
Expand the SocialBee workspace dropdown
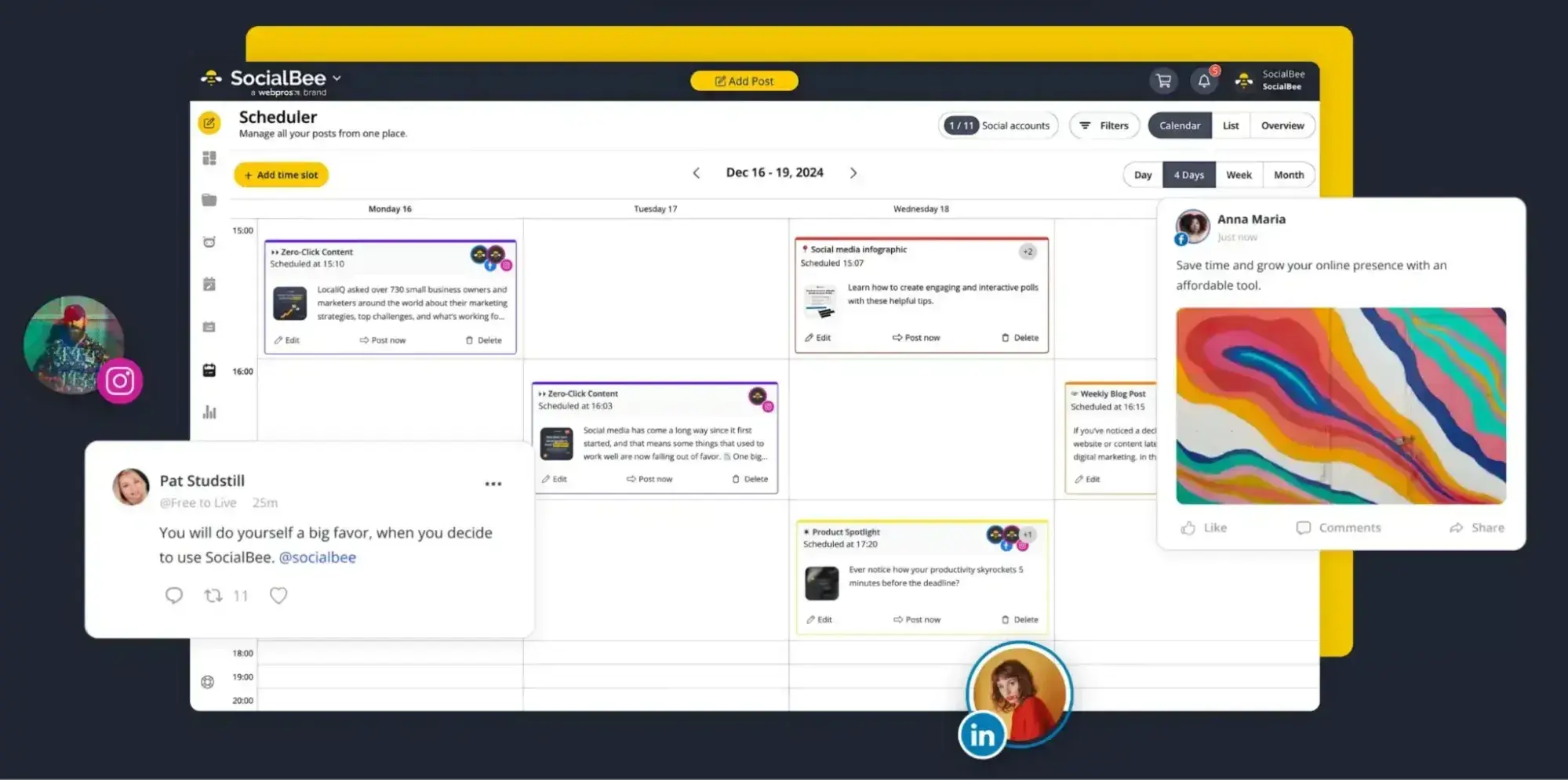[337, 78]
